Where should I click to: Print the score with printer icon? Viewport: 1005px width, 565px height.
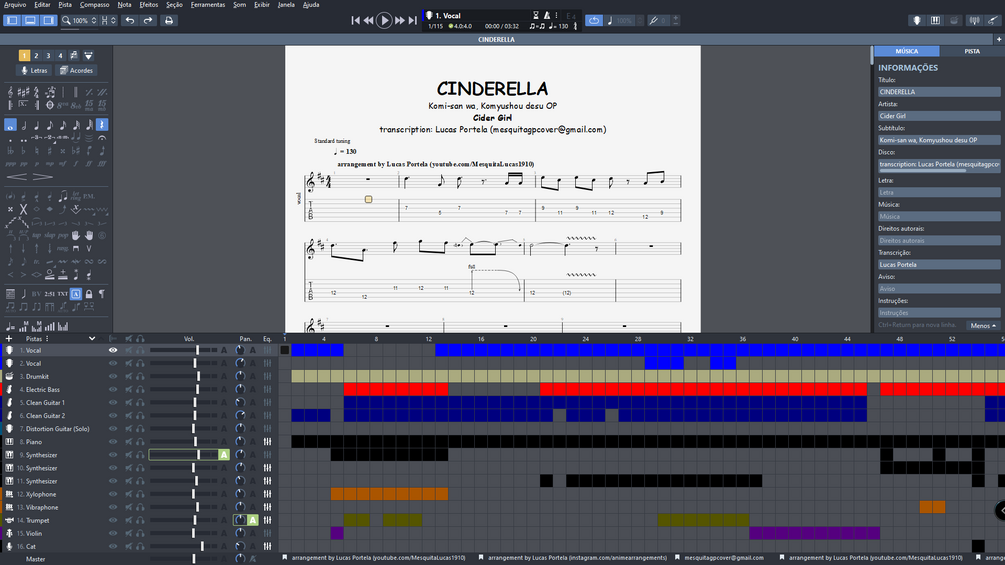pyautogui.click(x=169, y=20)
